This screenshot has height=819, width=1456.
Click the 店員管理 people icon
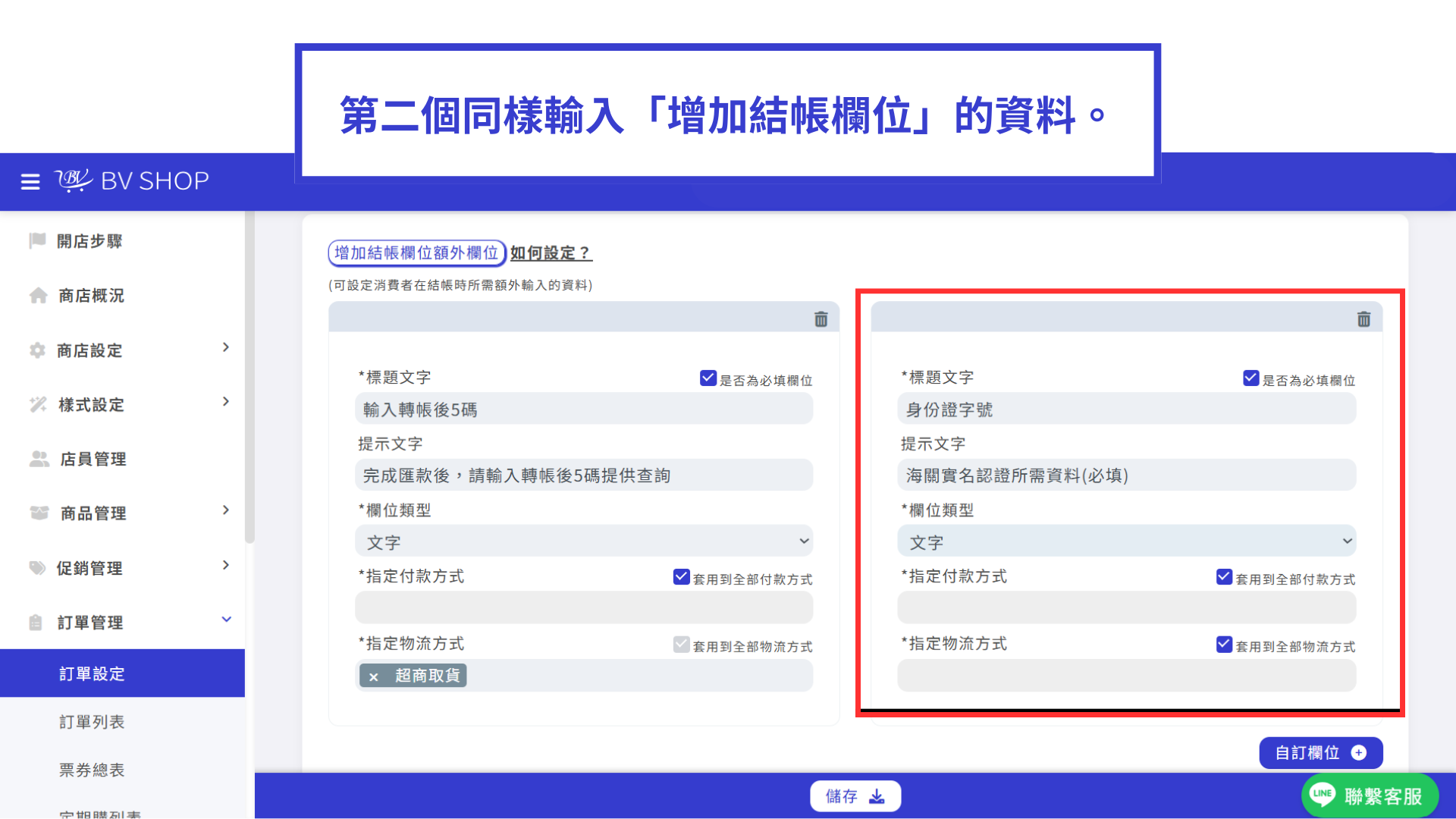pos(39,459)
